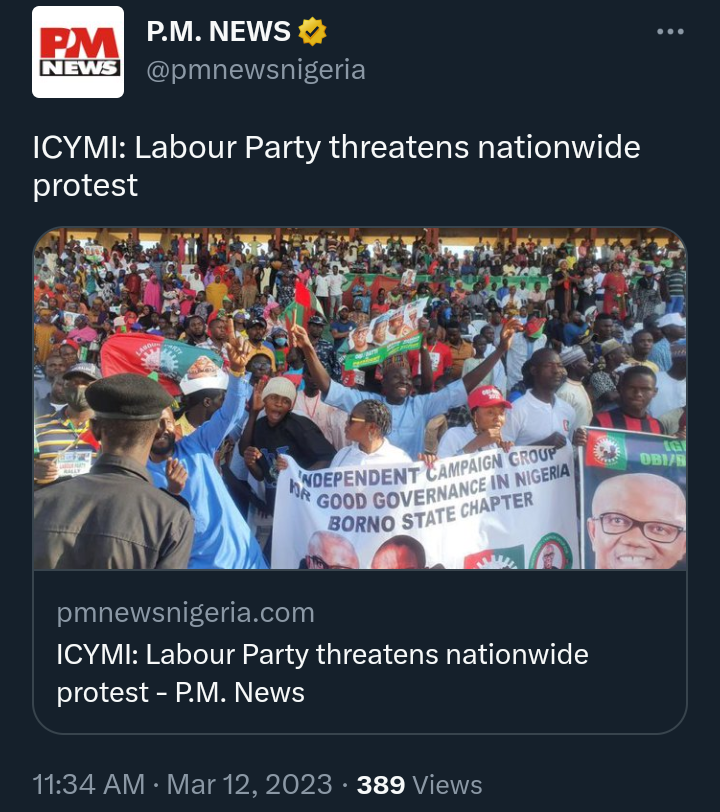Viewport: 720px width, 812px height.
Task: Click the Mar 12, 2023 date
Action: [x=249, y=784]
